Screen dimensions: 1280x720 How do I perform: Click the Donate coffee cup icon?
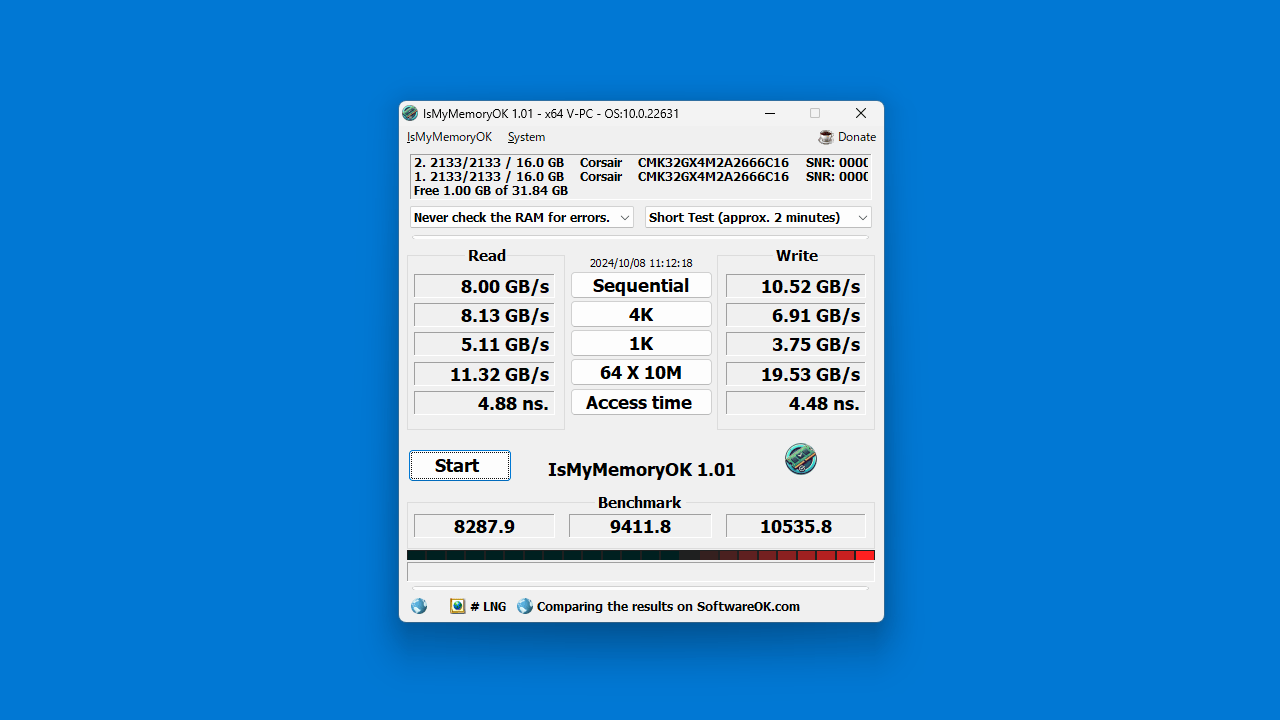pyautogui.click(x=825, y=137)
